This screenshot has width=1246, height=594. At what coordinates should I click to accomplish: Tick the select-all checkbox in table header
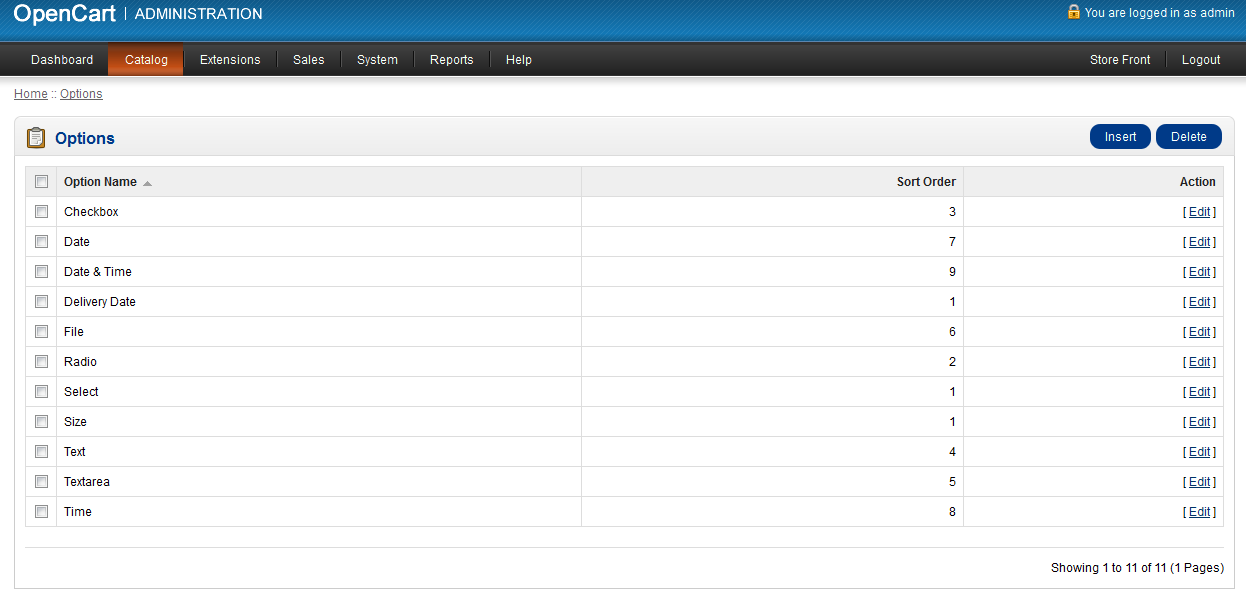[x=41, y=182]
